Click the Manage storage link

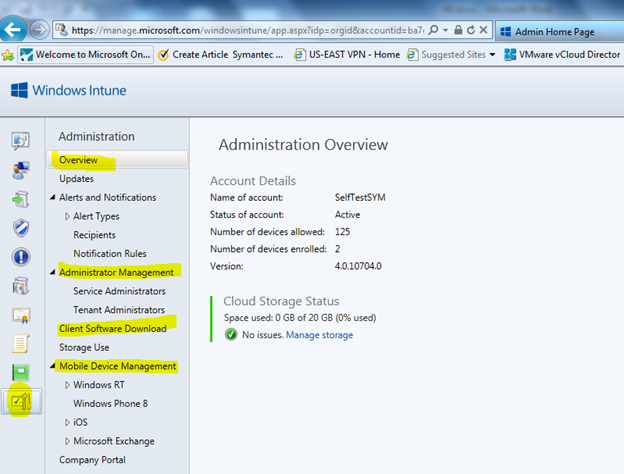[x=319, y=335]
